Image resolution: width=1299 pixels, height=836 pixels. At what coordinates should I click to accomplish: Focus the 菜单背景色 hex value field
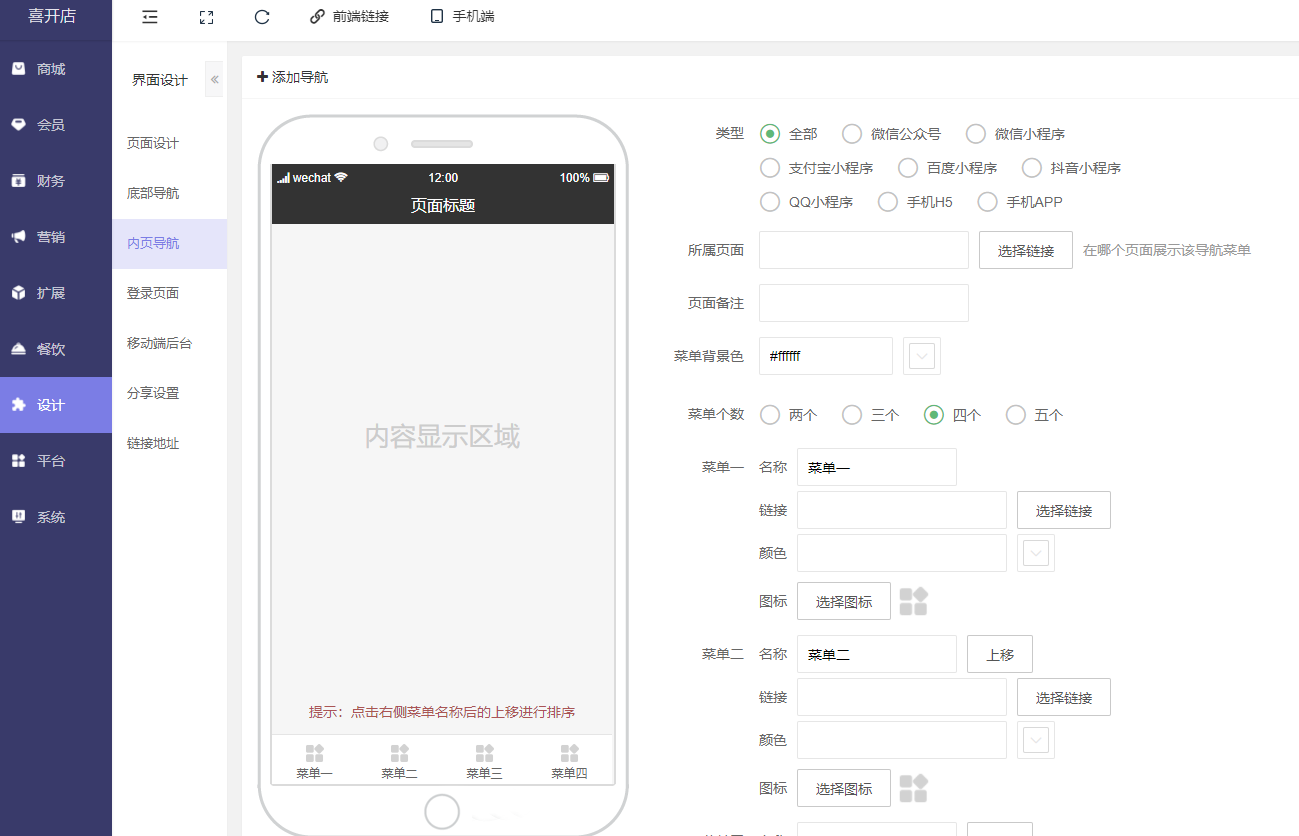coord(826,356)
